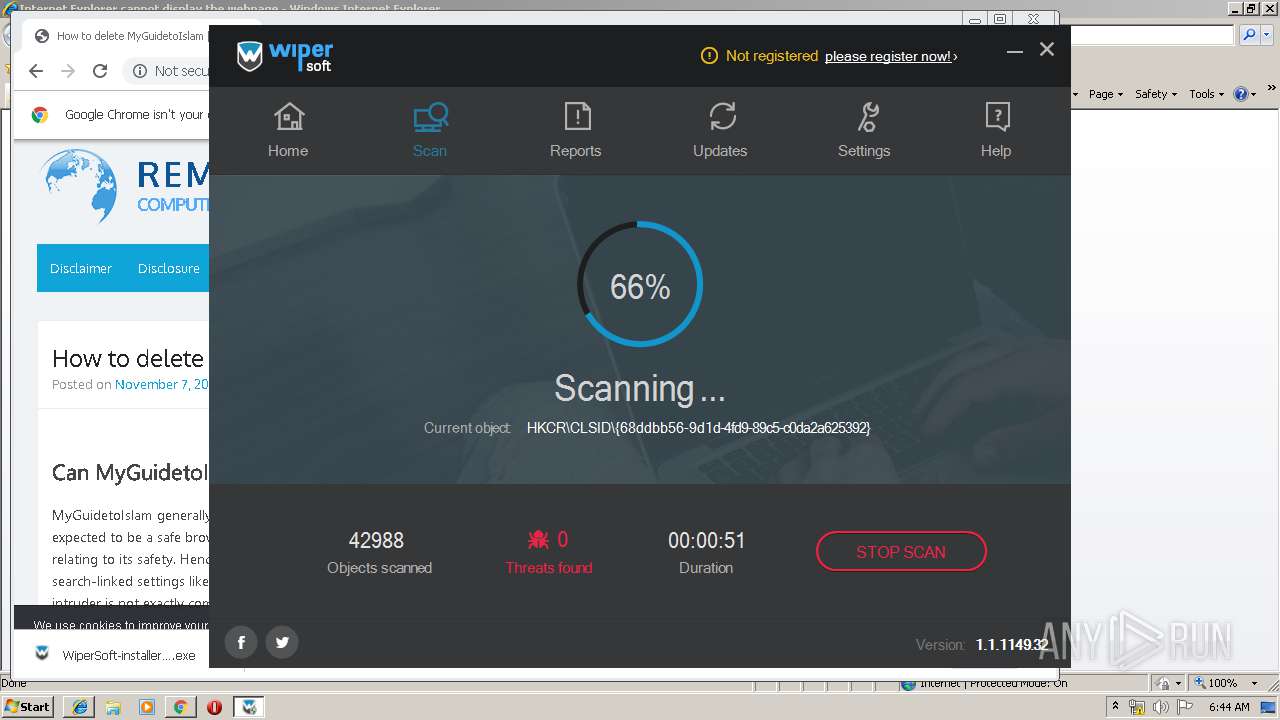This screenshot has height=720, width=1280.
Task: Click the 66% circular scan progress indicator
Action: 640,285
